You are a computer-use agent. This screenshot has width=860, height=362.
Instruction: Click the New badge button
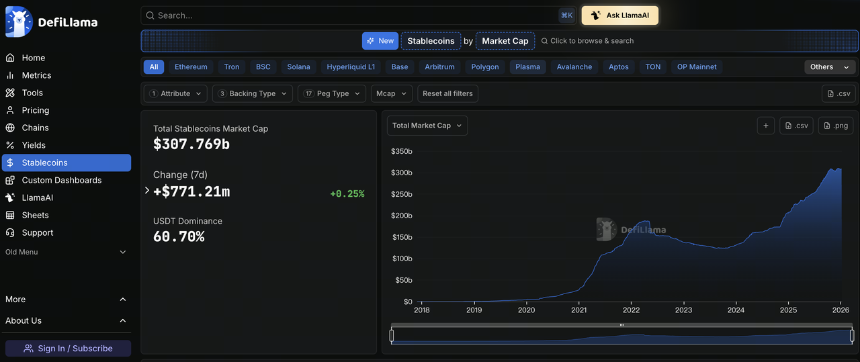coord(380,41)
